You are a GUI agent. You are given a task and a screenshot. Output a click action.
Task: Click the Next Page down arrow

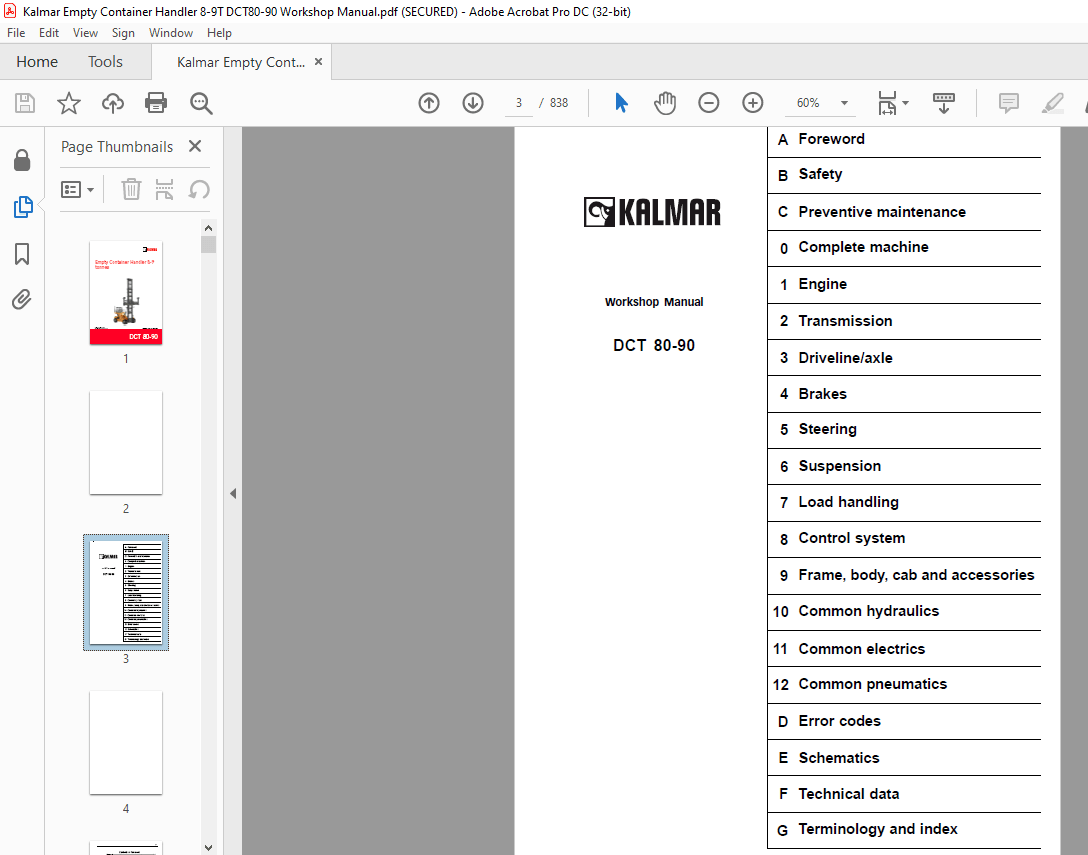(x=472, y=103)
